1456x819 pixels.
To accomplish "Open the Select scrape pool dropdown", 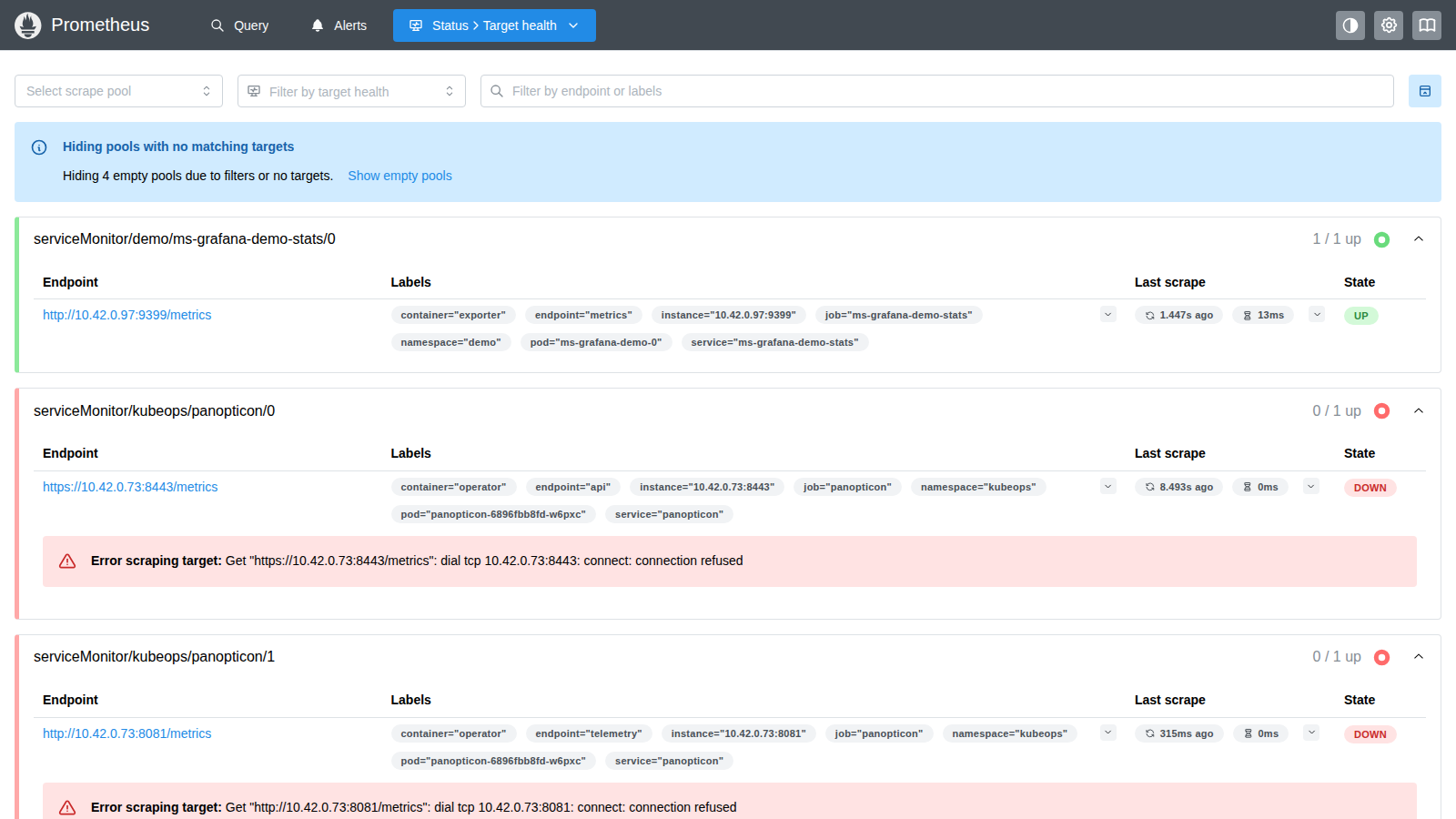I will tap(118, 91).
